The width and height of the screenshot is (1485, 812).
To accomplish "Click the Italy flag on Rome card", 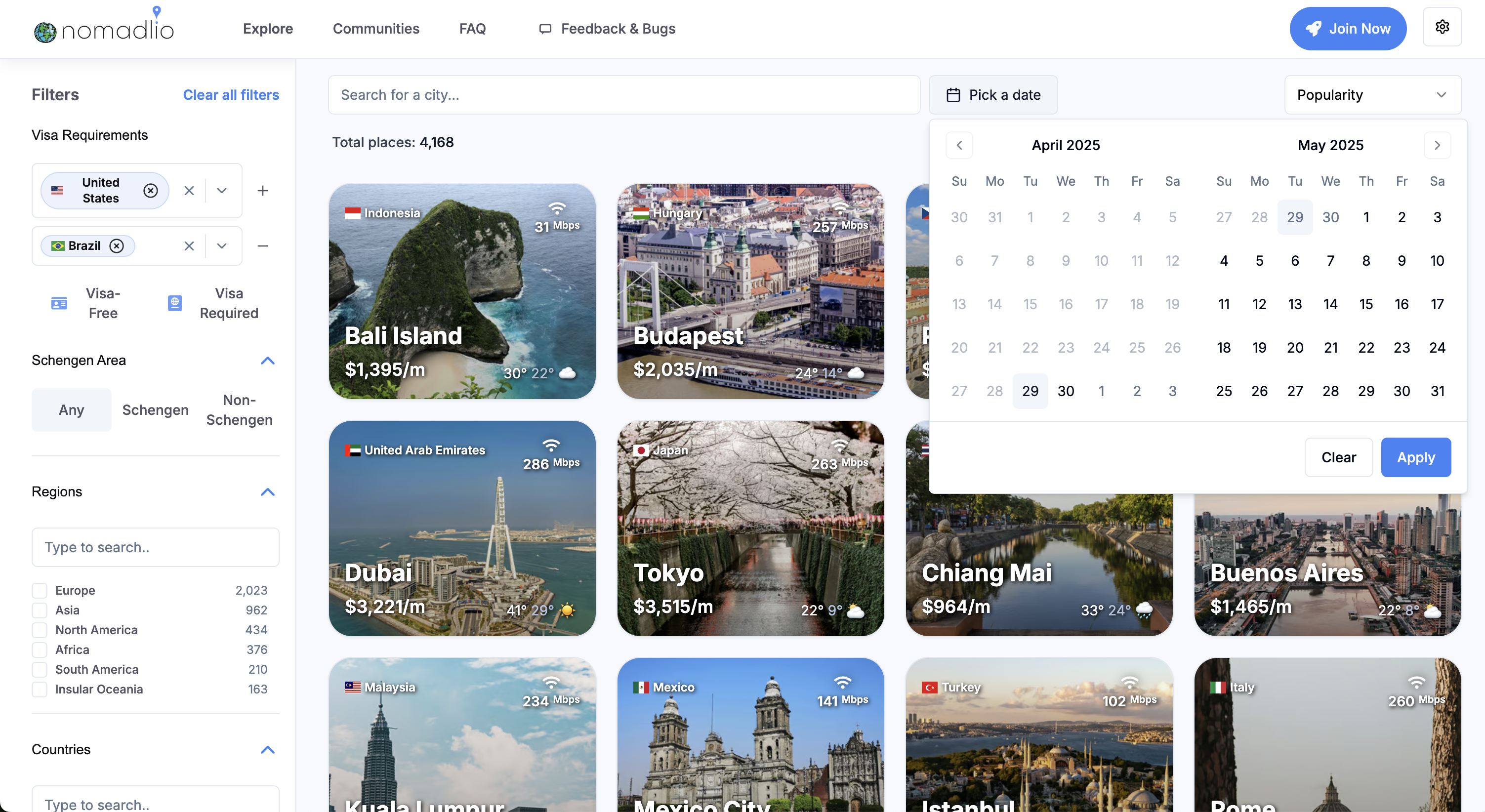I will (x=1218, y=688).
